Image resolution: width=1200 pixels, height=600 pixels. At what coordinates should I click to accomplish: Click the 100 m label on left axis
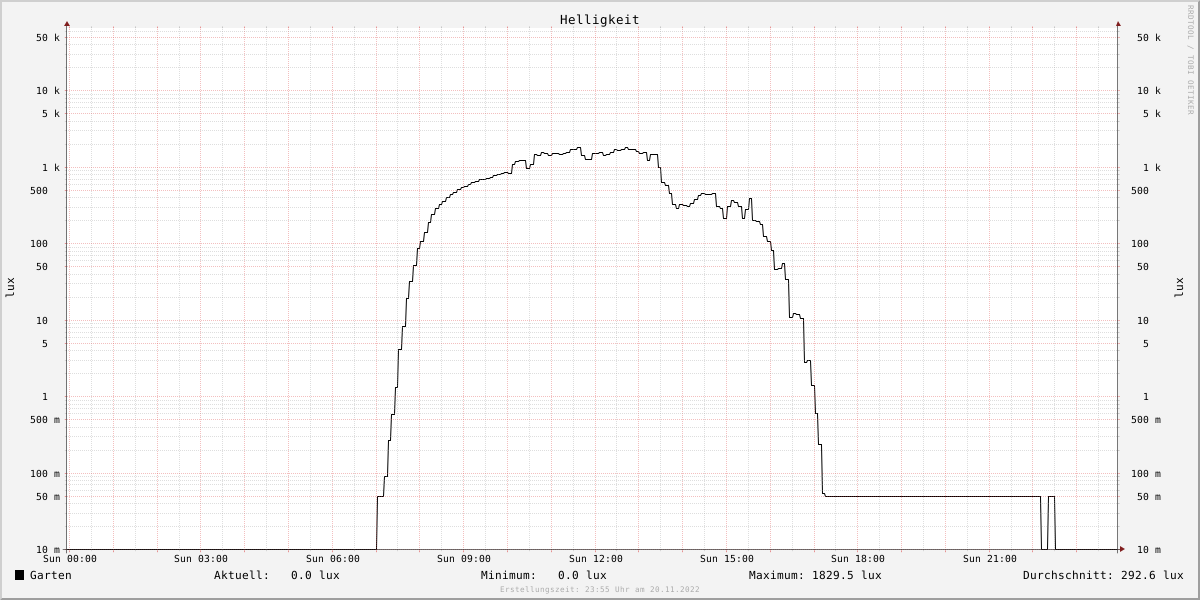click(x=45, y=474)
